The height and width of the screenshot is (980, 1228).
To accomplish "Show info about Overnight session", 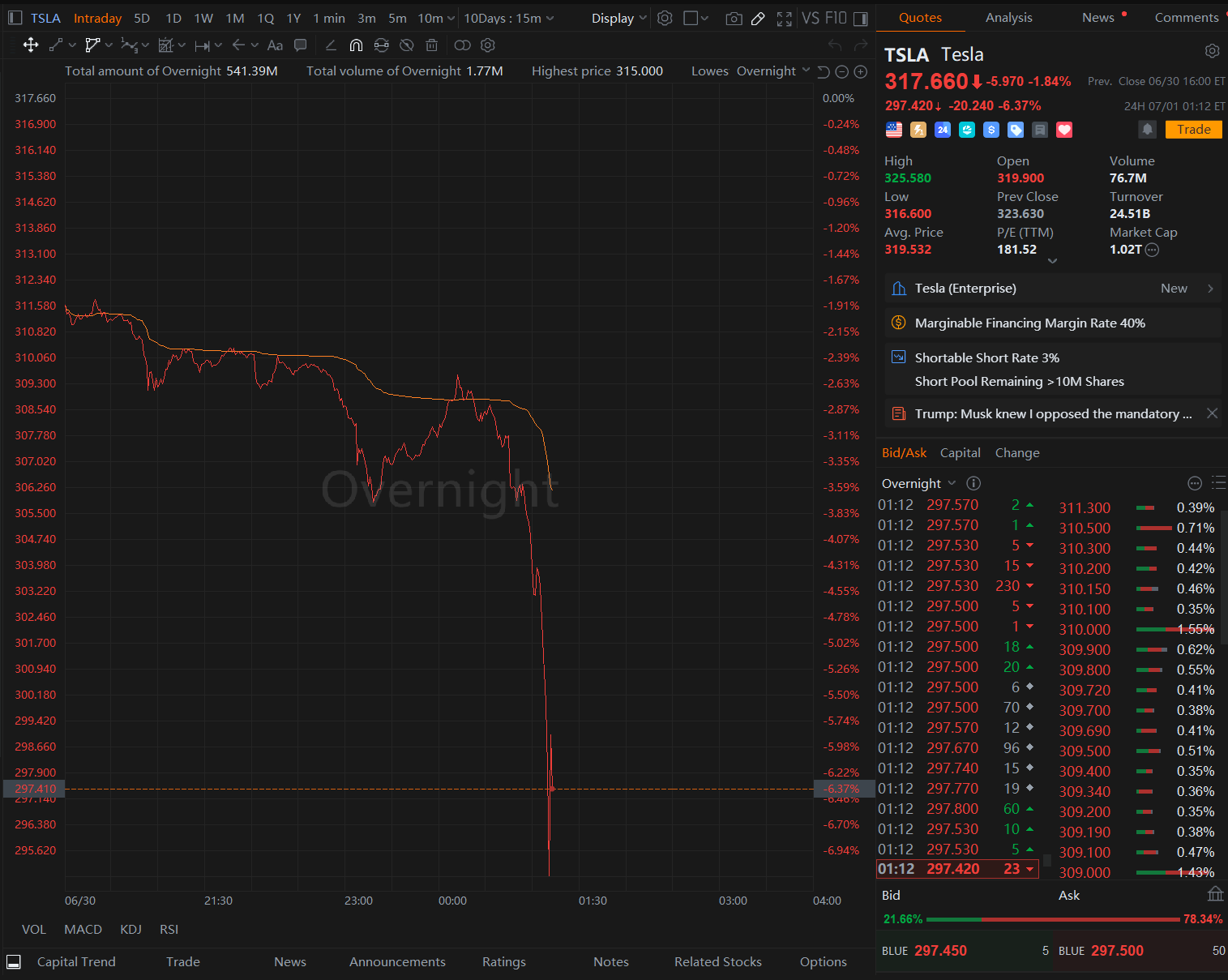I will [x=973, y=483].
